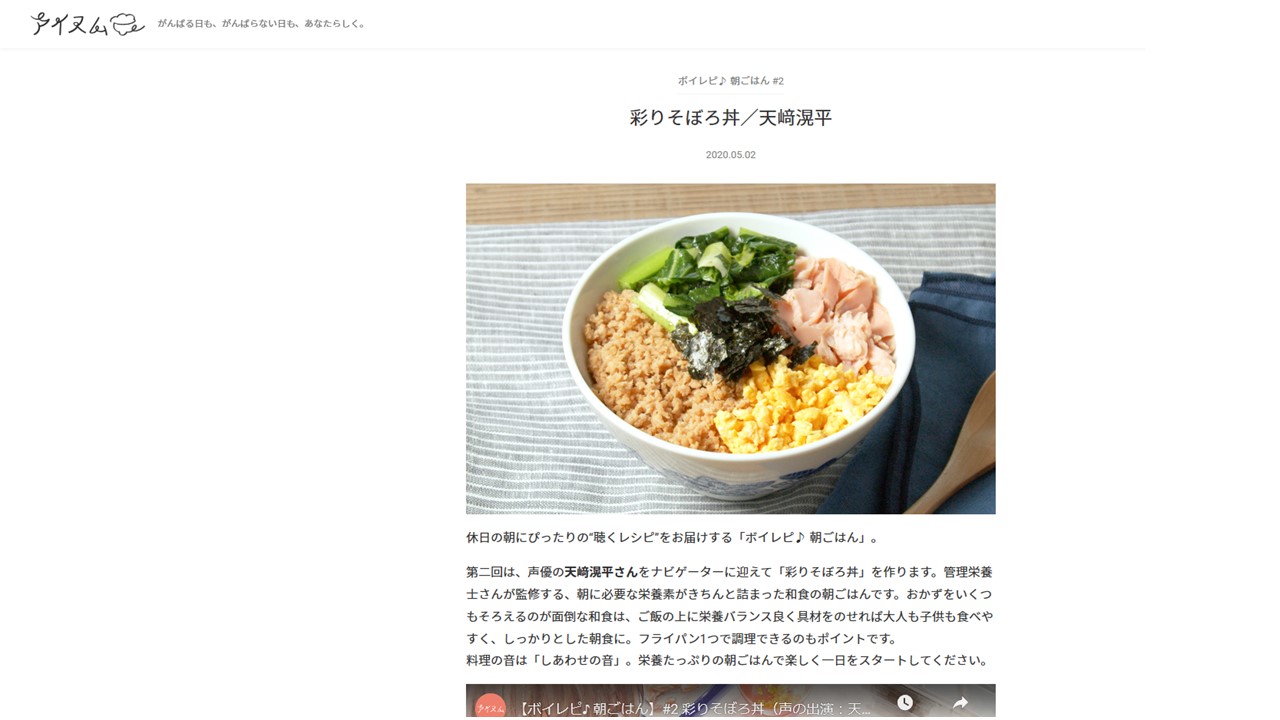The width and height of the screenshot is (1280, 720).
Task: Click the pot illustration beside the logo
Action: point(127,25)
